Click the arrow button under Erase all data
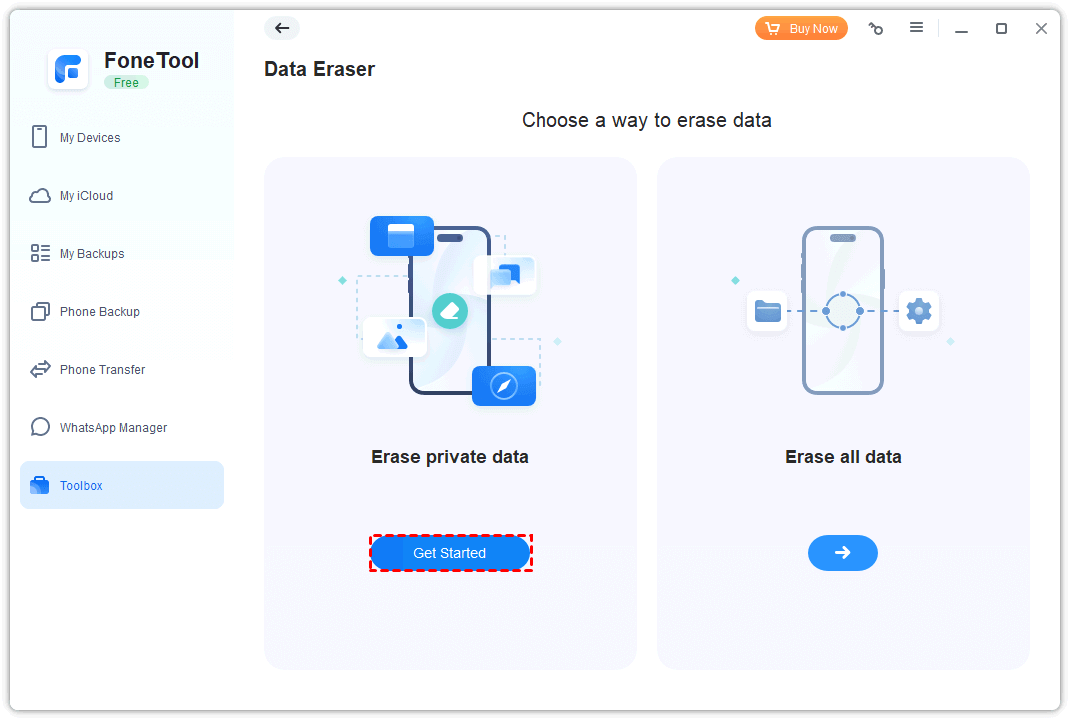This screenshot has width=1070, height=720. 842,553
